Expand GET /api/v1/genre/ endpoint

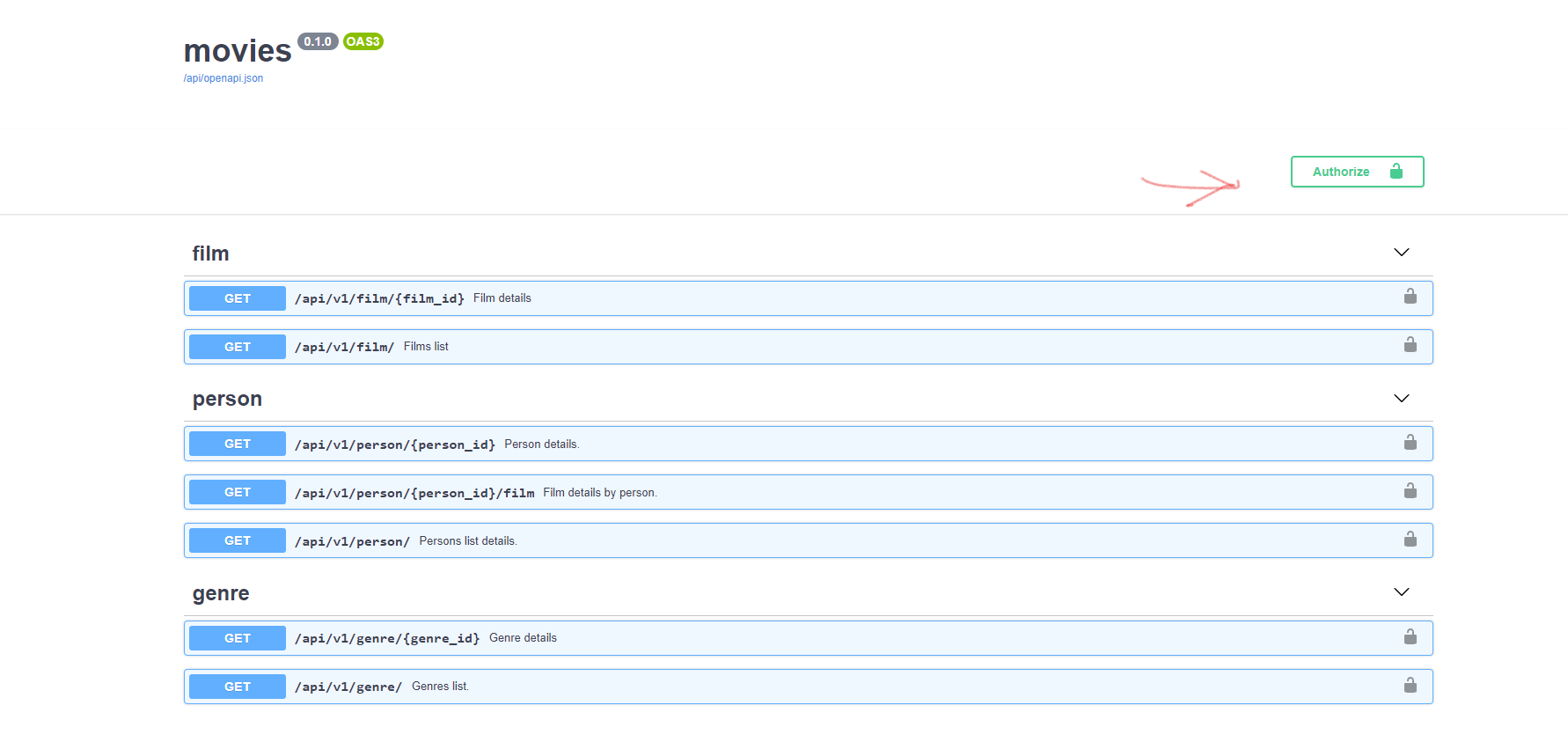click(x=808, y=687)
